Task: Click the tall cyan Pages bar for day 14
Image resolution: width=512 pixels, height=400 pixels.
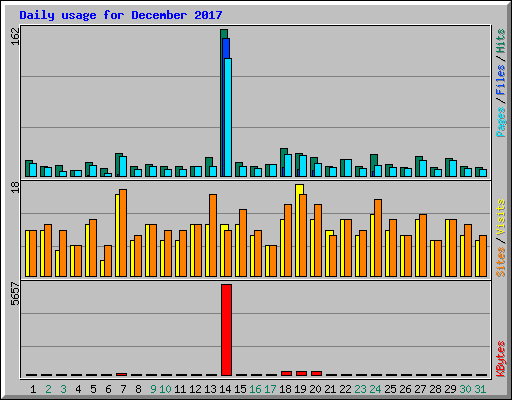Action: 228,117
